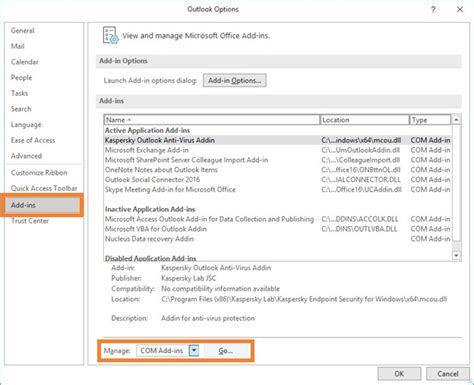Open Search options
Screen dimensions: 474x385
pyautogui.click(x=21, y=109)
